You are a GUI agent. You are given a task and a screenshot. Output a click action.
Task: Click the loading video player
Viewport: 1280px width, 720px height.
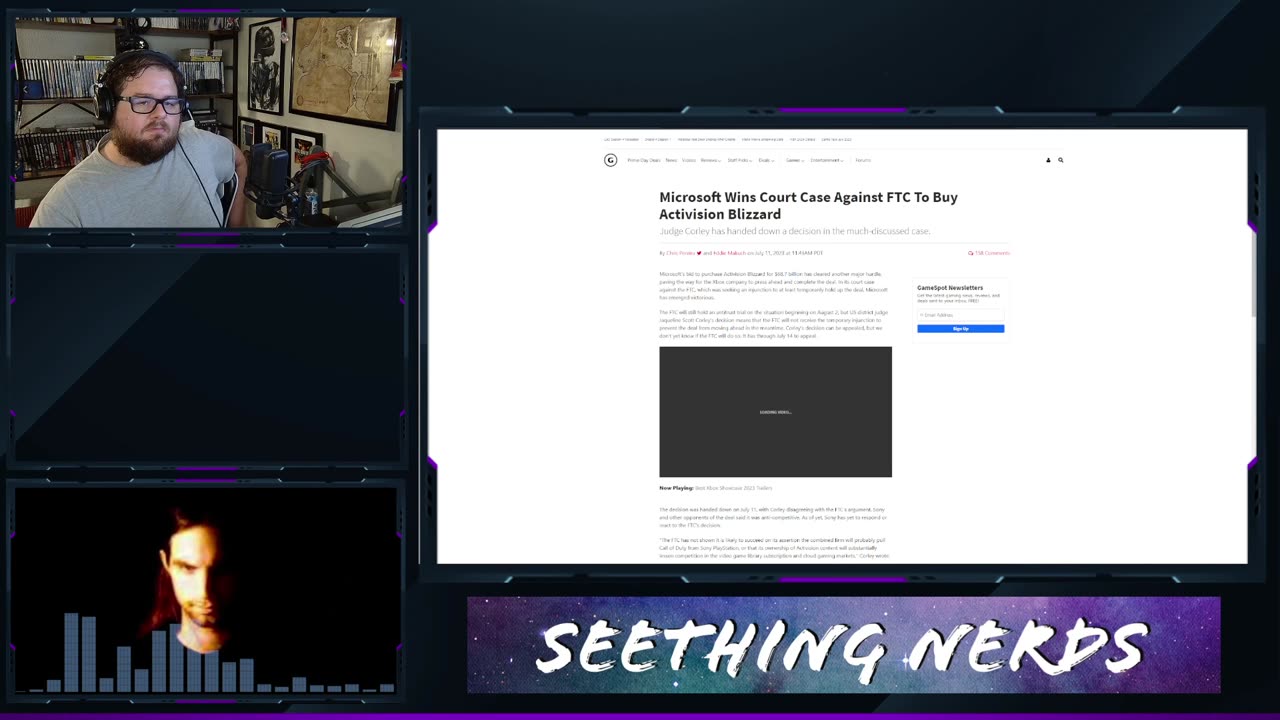pos(775,412)
